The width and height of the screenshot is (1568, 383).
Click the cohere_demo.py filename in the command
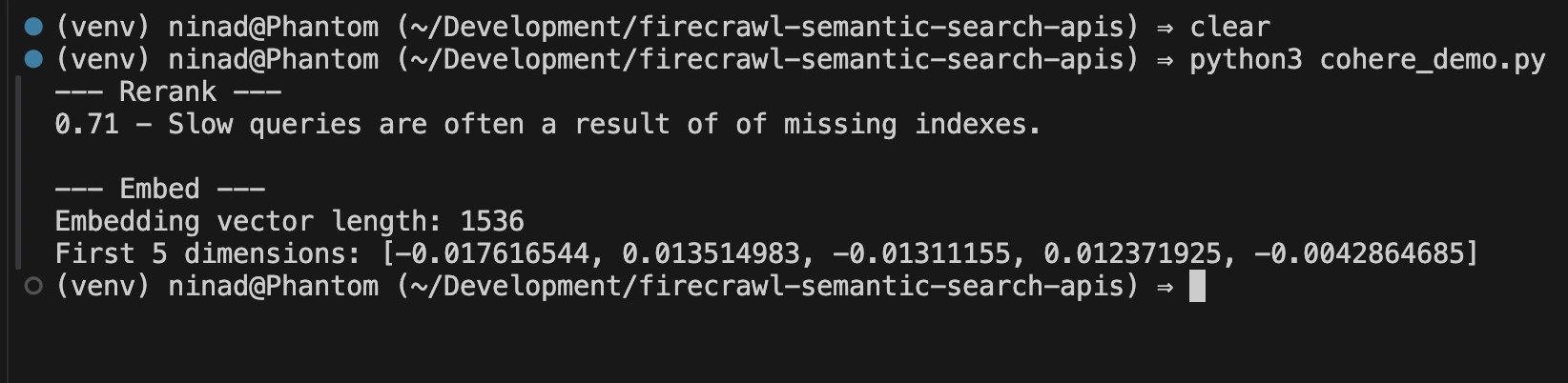click(1432, 59)
